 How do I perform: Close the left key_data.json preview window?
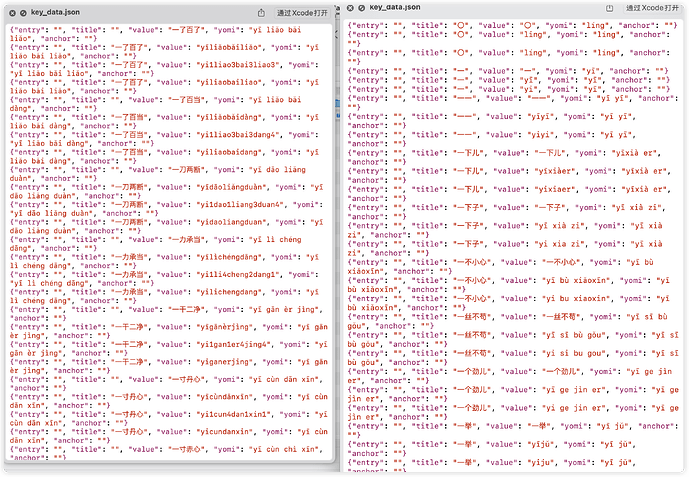pyautogui.click(x=13, y=12)
